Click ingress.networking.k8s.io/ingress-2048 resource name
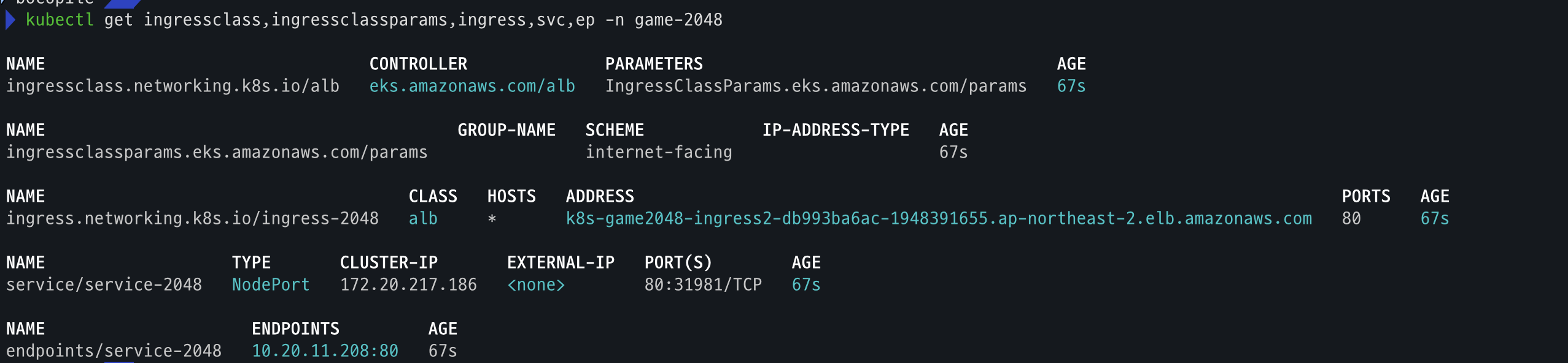Viewport: 1568px width, 363px height. coord(192,219)
